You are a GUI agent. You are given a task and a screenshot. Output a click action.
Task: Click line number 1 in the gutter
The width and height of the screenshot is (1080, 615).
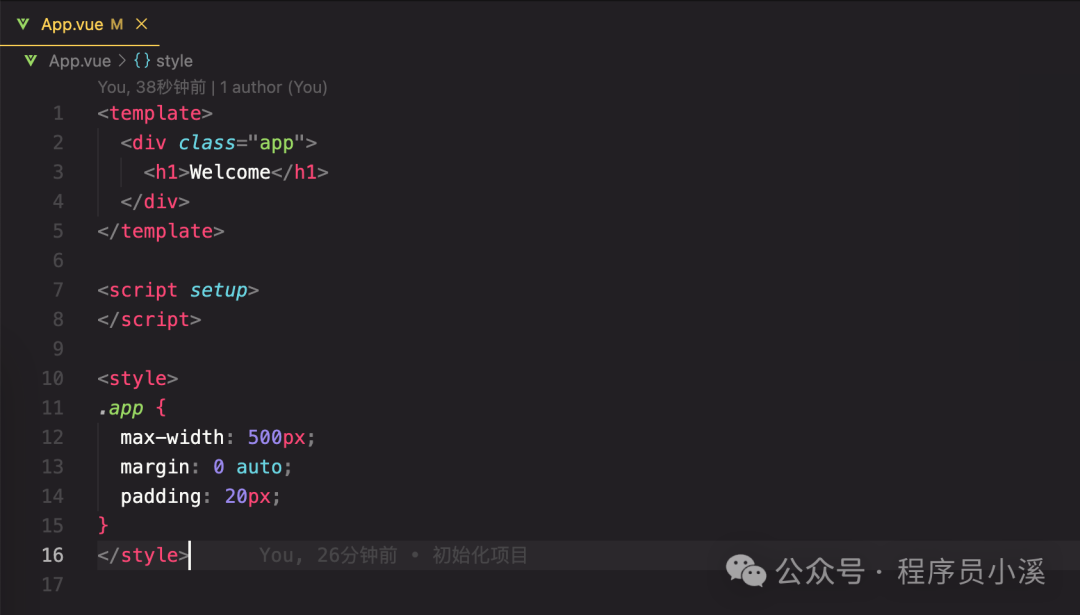[58, 114]
